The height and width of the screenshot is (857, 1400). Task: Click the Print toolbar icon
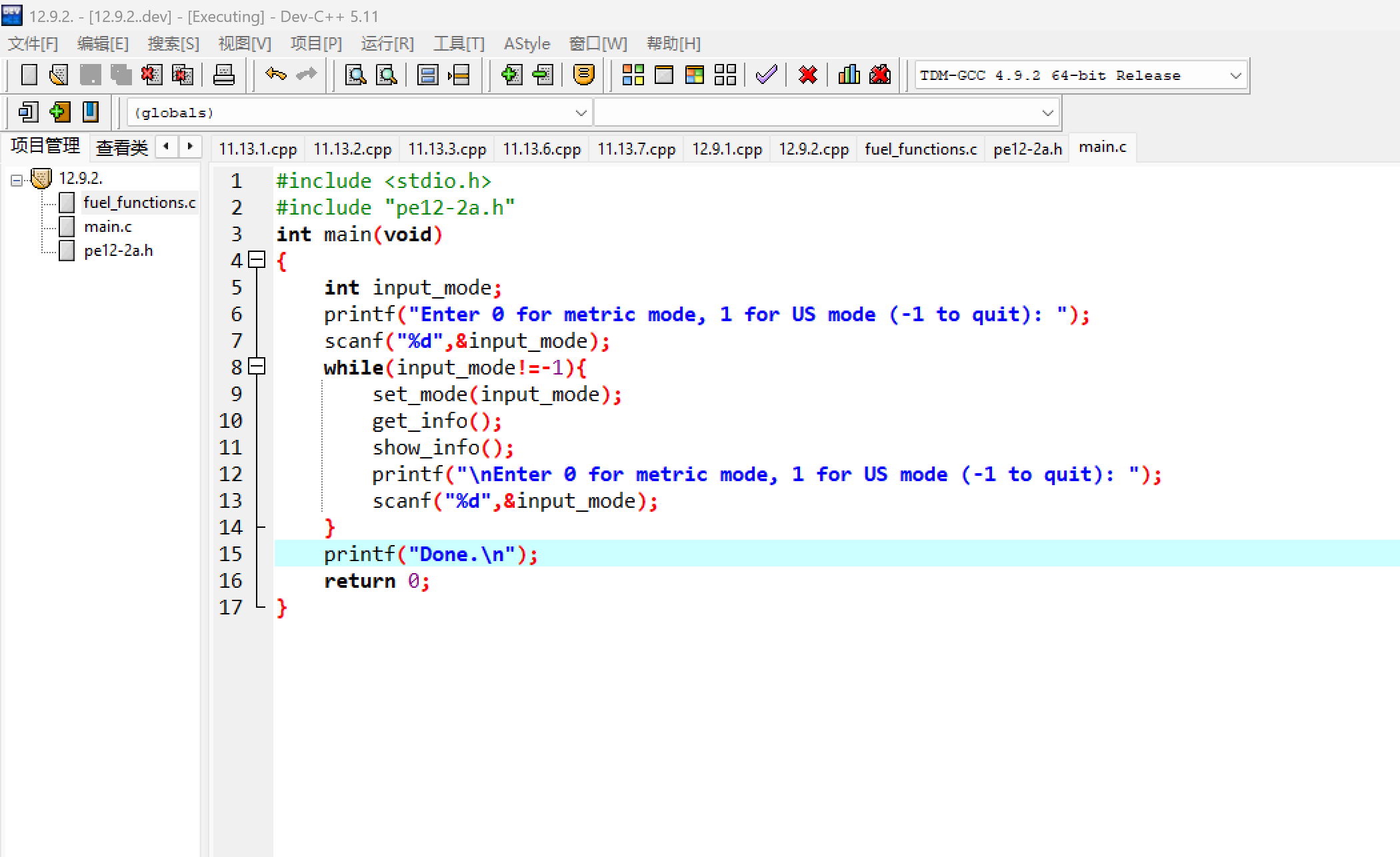click(x=223, y=75)
